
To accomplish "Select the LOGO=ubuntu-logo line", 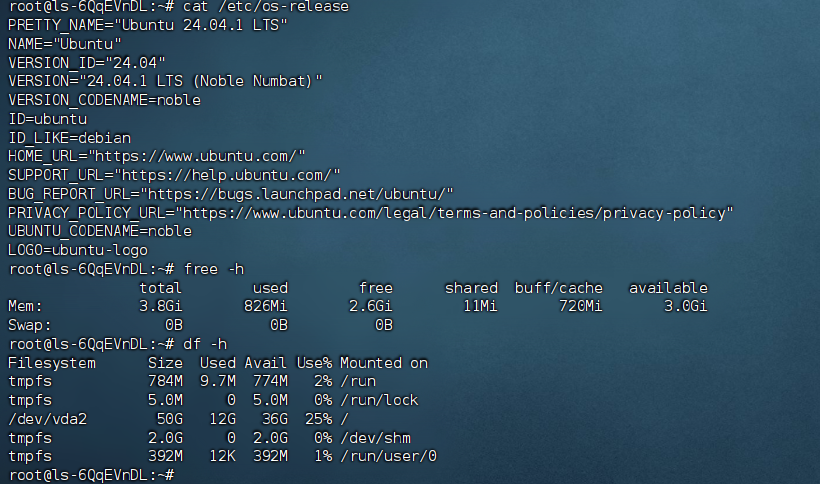I will pos(78,250).
